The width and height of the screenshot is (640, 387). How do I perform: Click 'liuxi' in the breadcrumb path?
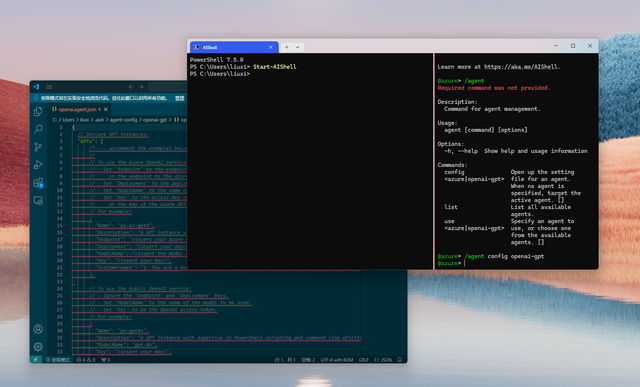point(84,120)
